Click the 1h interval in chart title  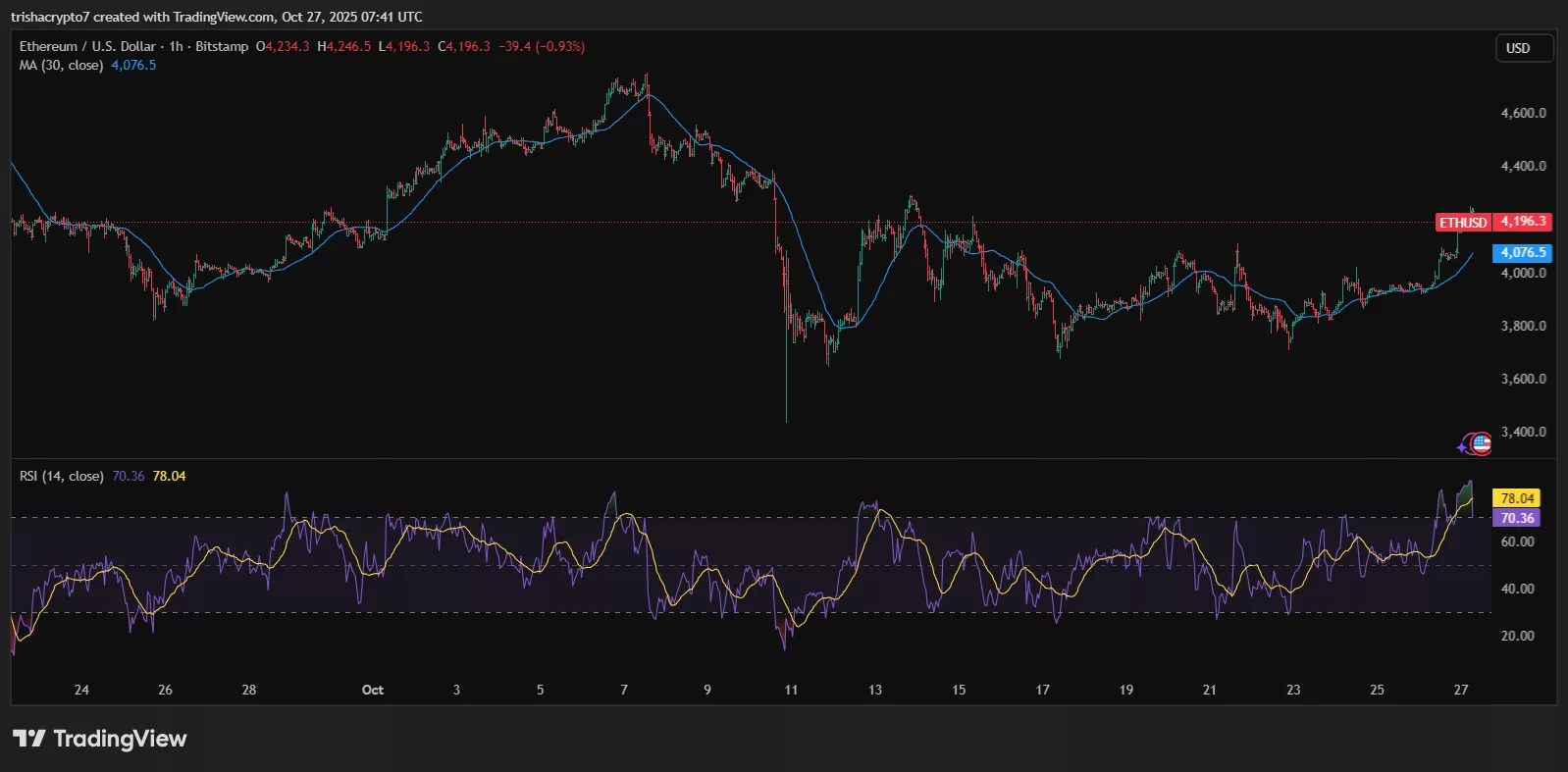176,46
